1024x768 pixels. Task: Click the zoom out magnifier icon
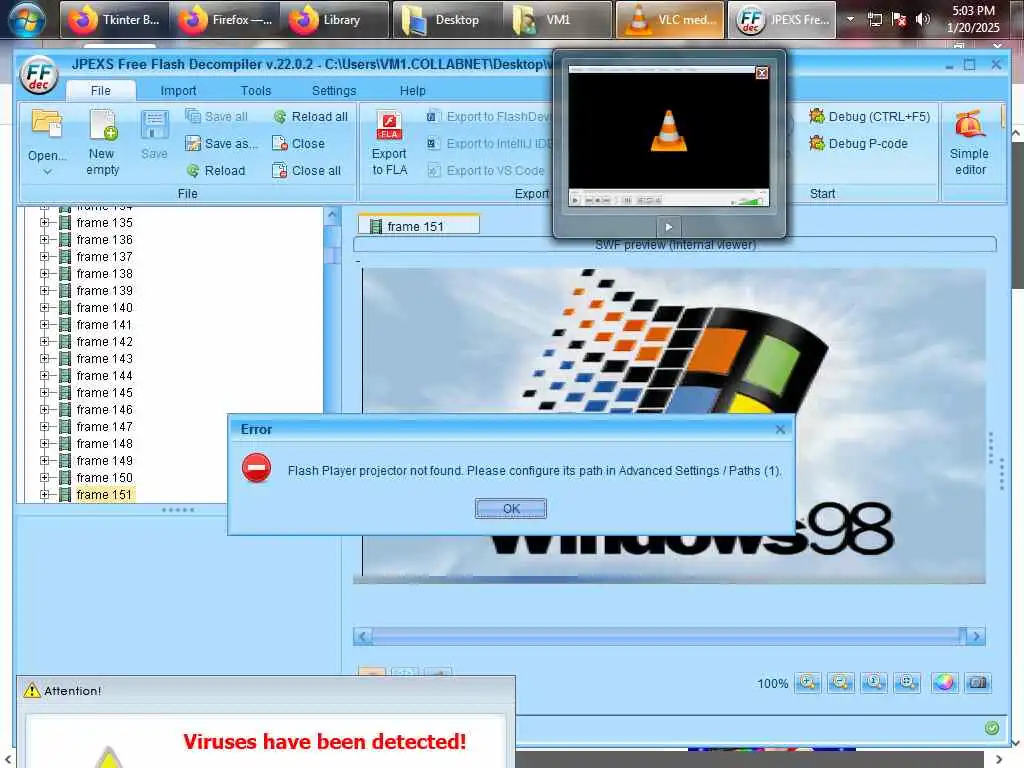[840, 683]
